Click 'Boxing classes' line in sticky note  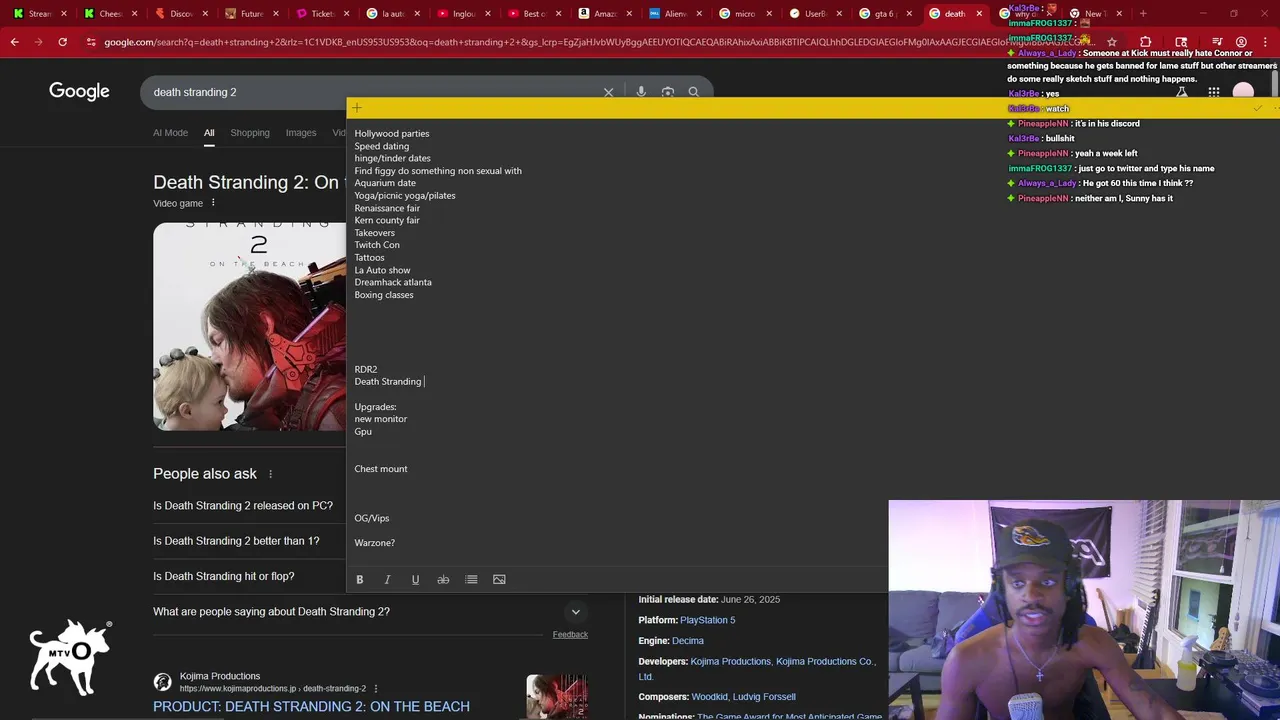383,295
